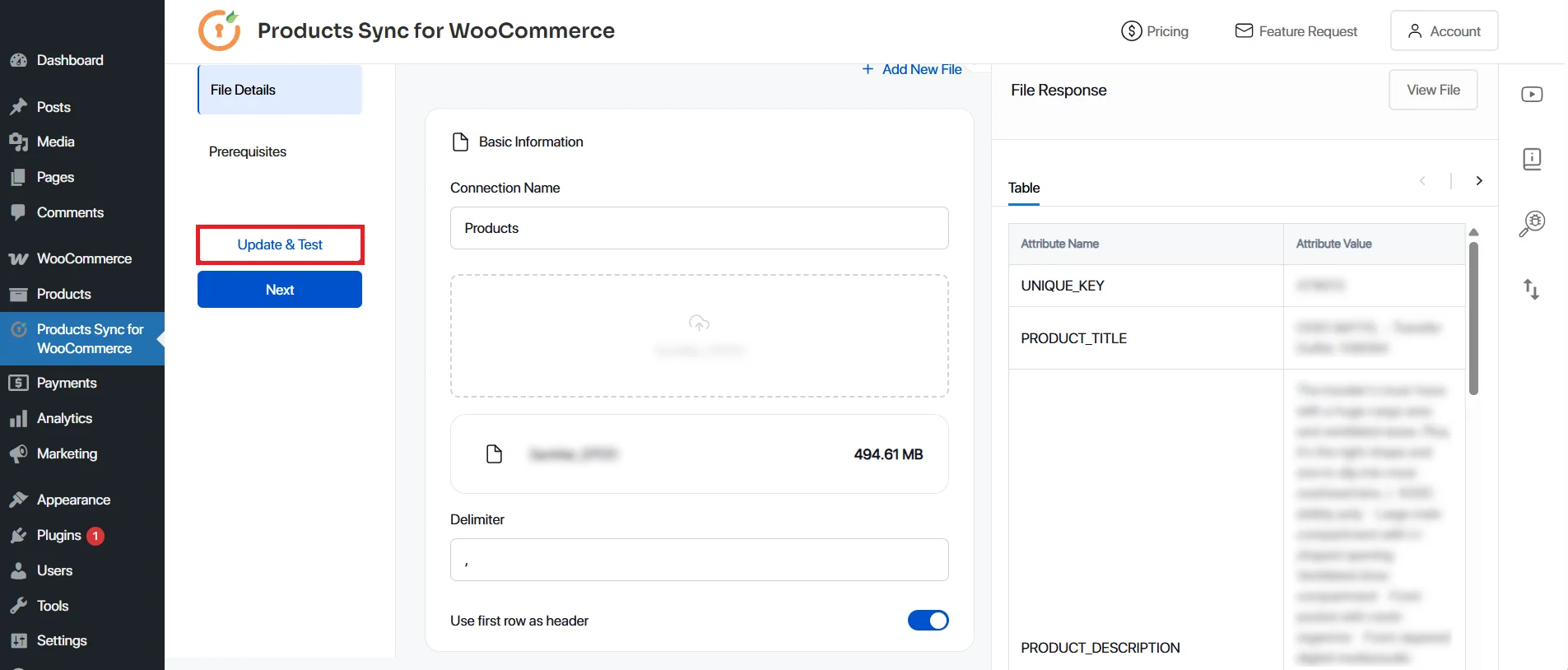Focus the Connection Name input field
Screen dimensions: 1568x670
[x=700, y=228]
